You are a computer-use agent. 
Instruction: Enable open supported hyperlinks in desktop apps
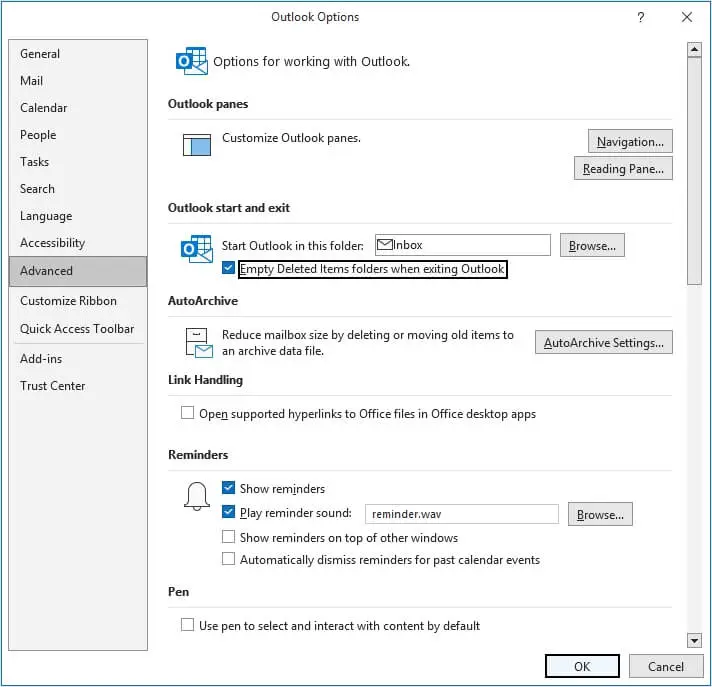[187, 413]
